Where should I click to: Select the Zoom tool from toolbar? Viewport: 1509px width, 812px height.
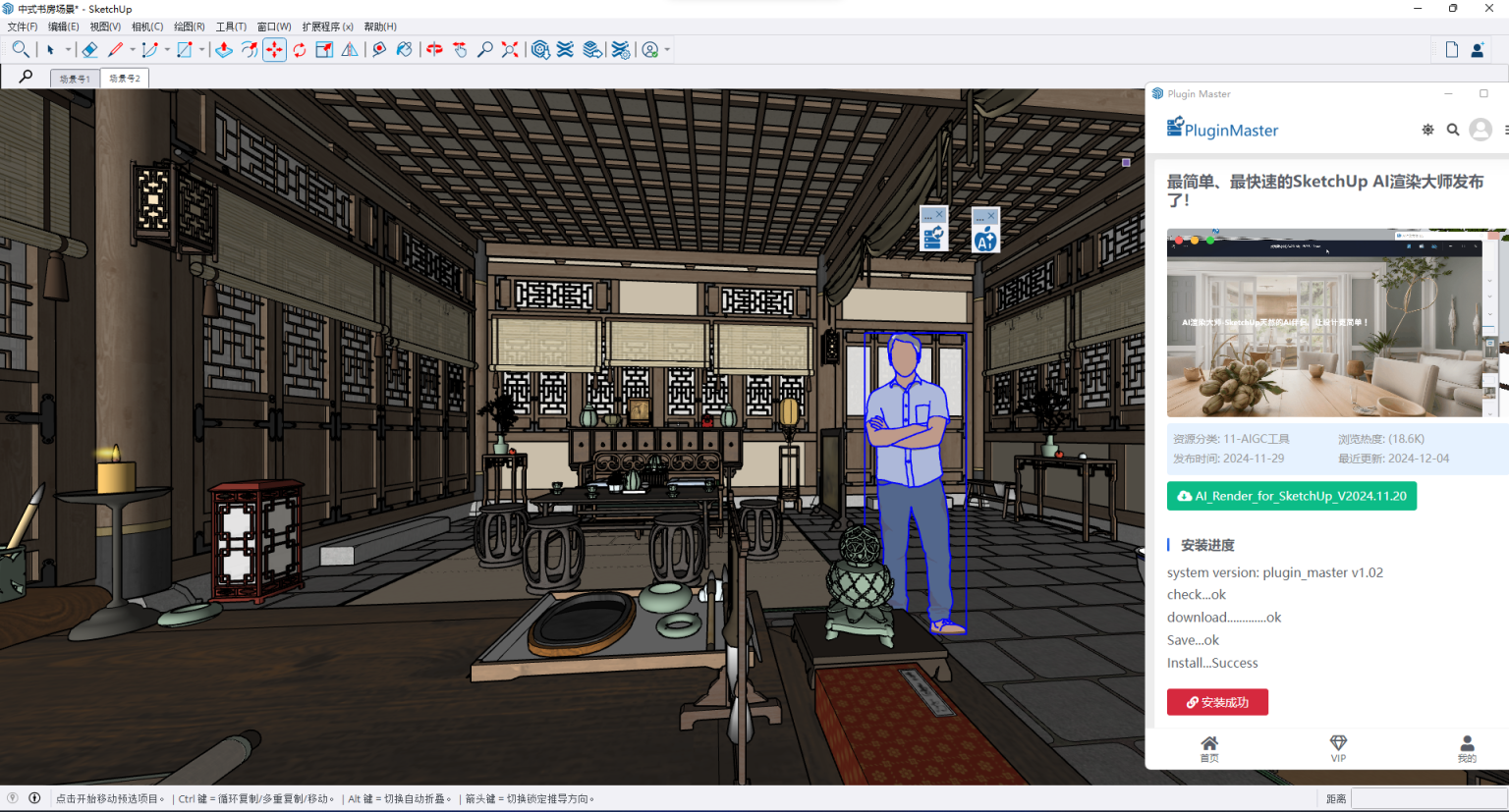point(485,49)
